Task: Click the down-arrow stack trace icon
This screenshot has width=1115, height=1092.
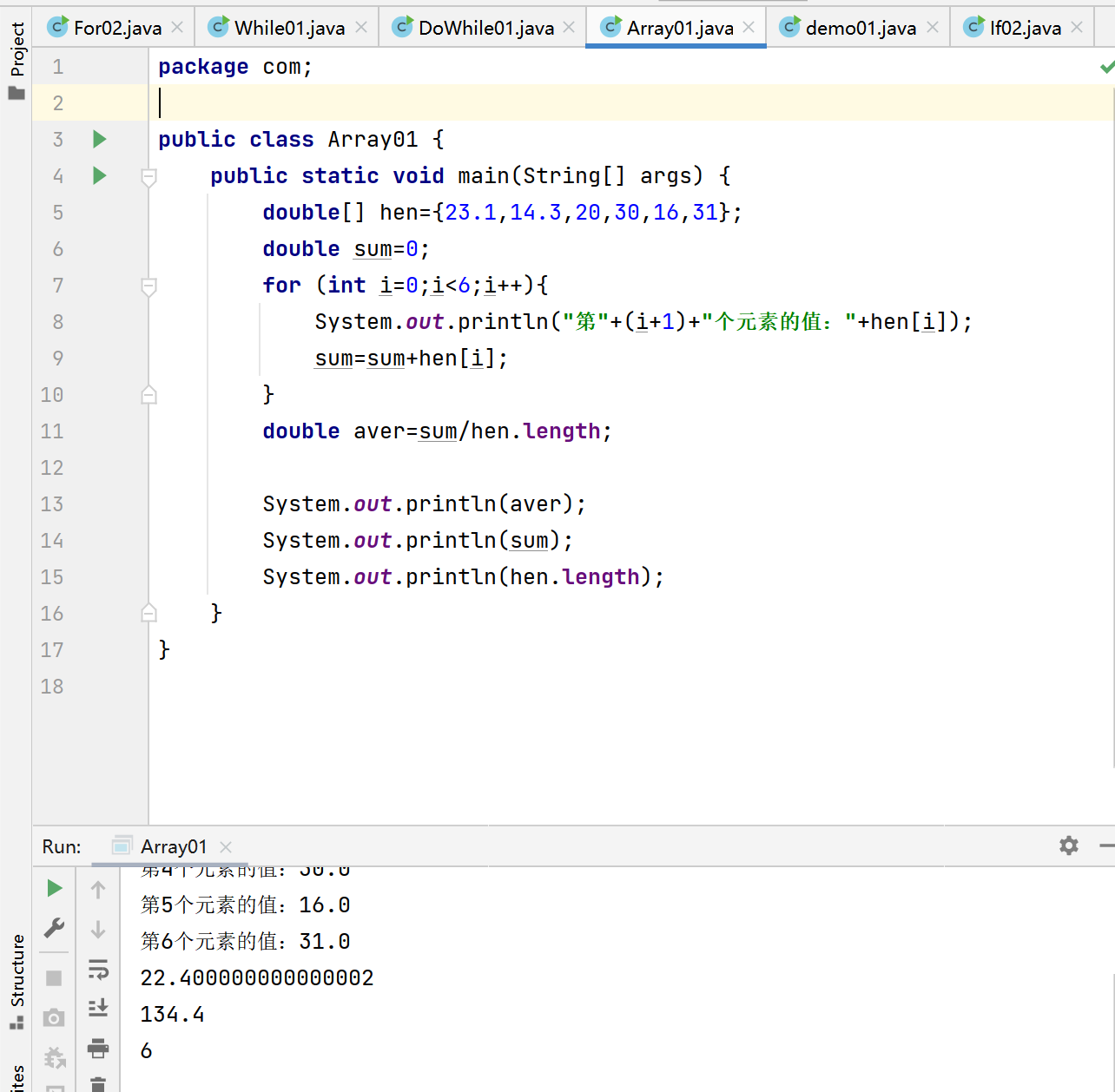Action: (98, 930)
